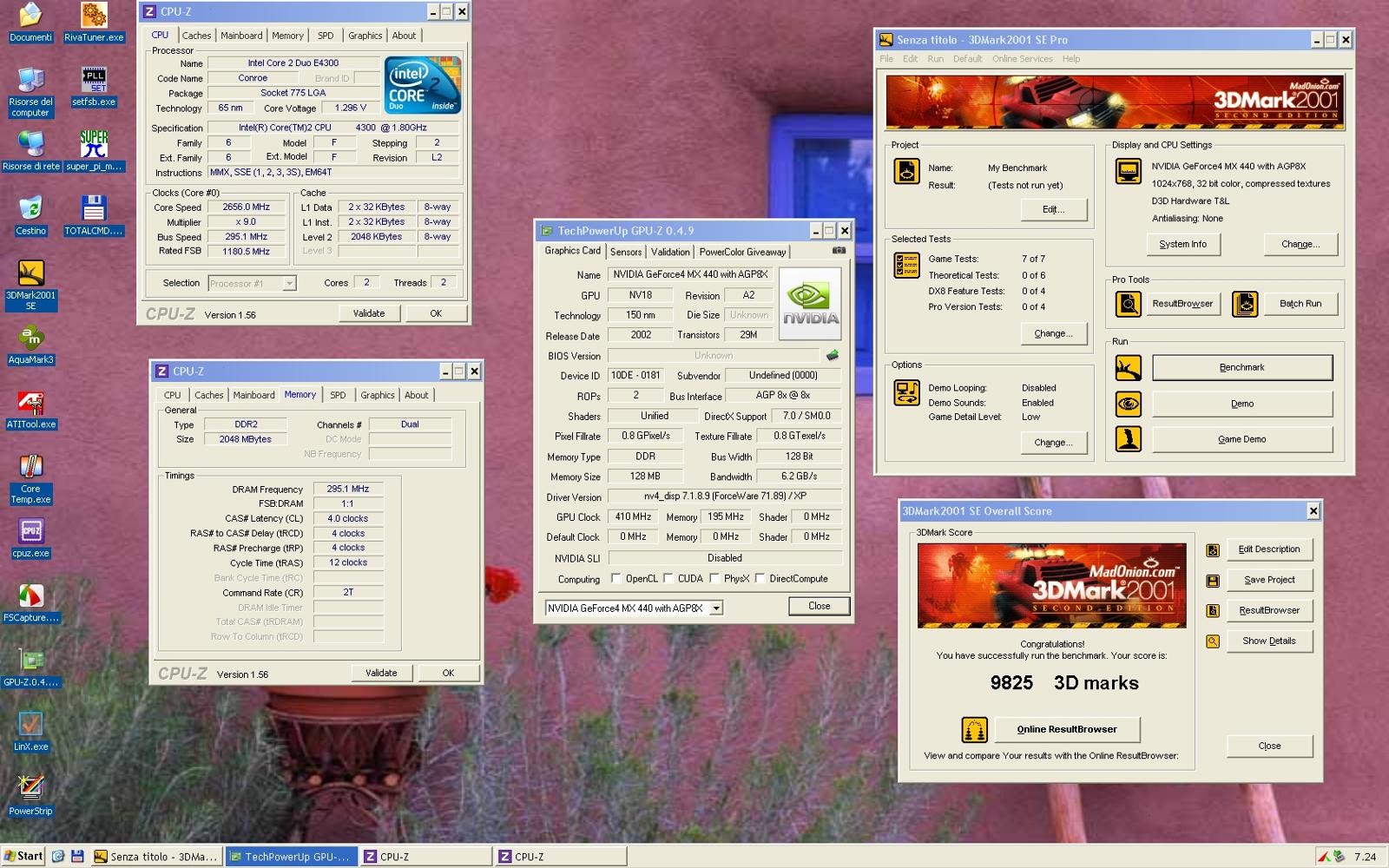Image resolution: width=1389 pixels, height=868 pixels.
Task: Switch to TechPowerUp GPU-Z taskbar item
Action: [x=291, y=857]
